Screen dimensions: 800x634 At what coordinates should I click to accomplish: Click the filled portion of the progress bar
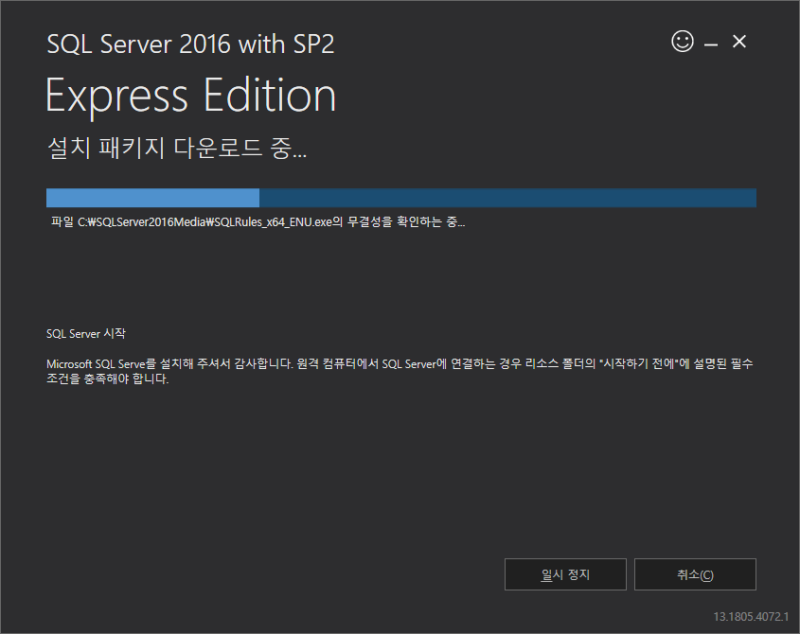(150, 197)
